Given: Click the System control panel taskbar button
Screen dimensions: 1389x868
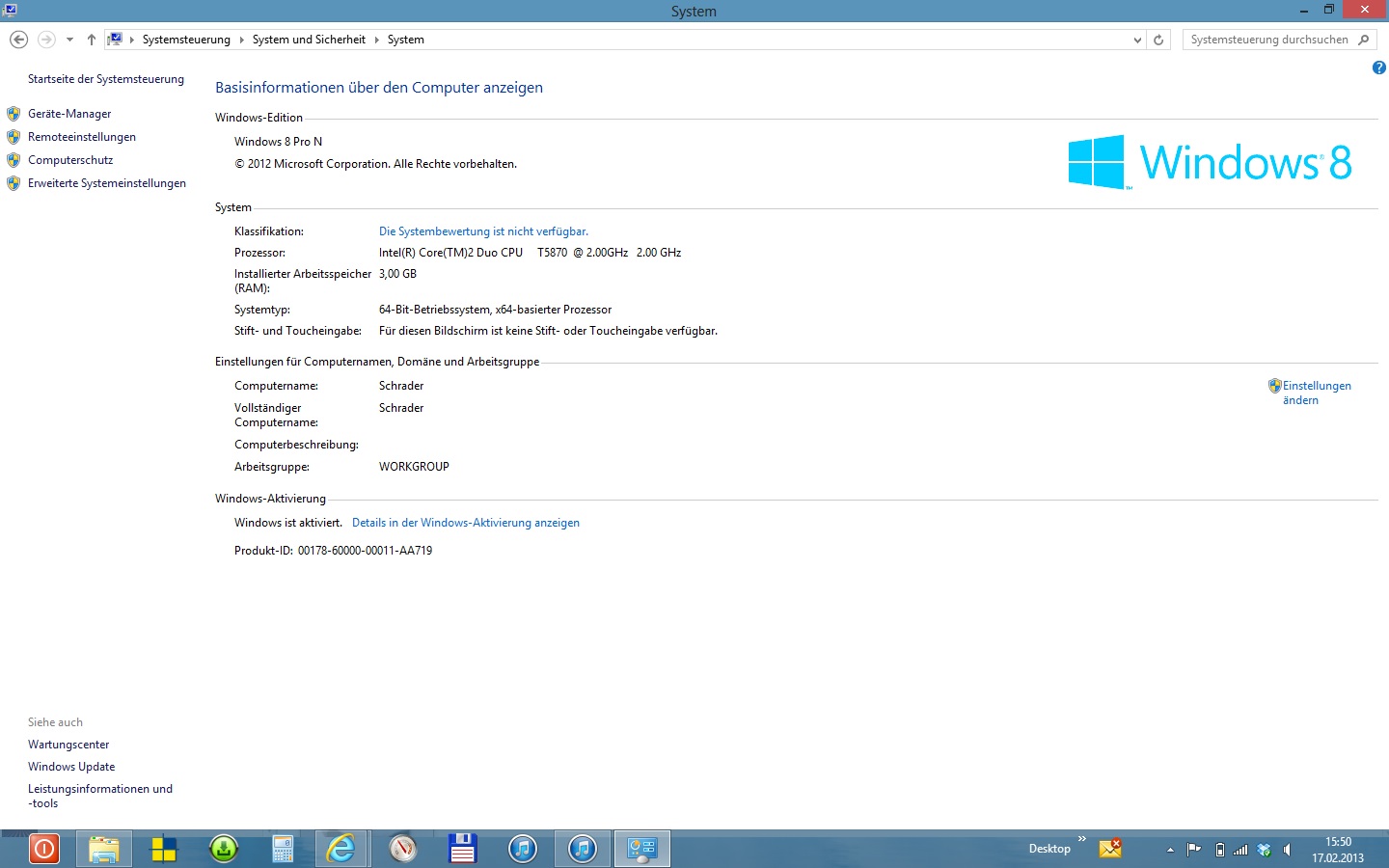Looking at the screenshot, I should [x=641, y=849].
